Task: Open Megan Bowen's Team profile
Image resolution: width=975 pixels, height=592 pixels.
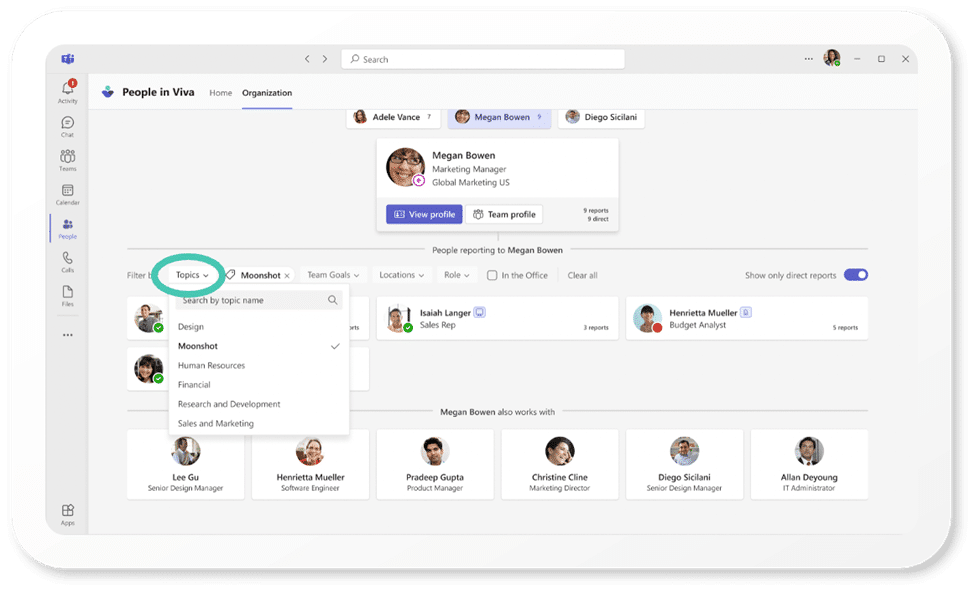Action: click(504, 215)
